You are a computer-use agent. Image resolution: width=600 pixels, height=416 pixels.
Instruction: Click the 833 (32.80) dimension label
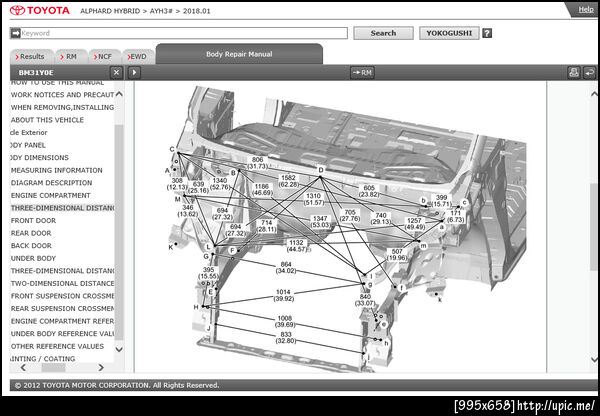[285, 338]
